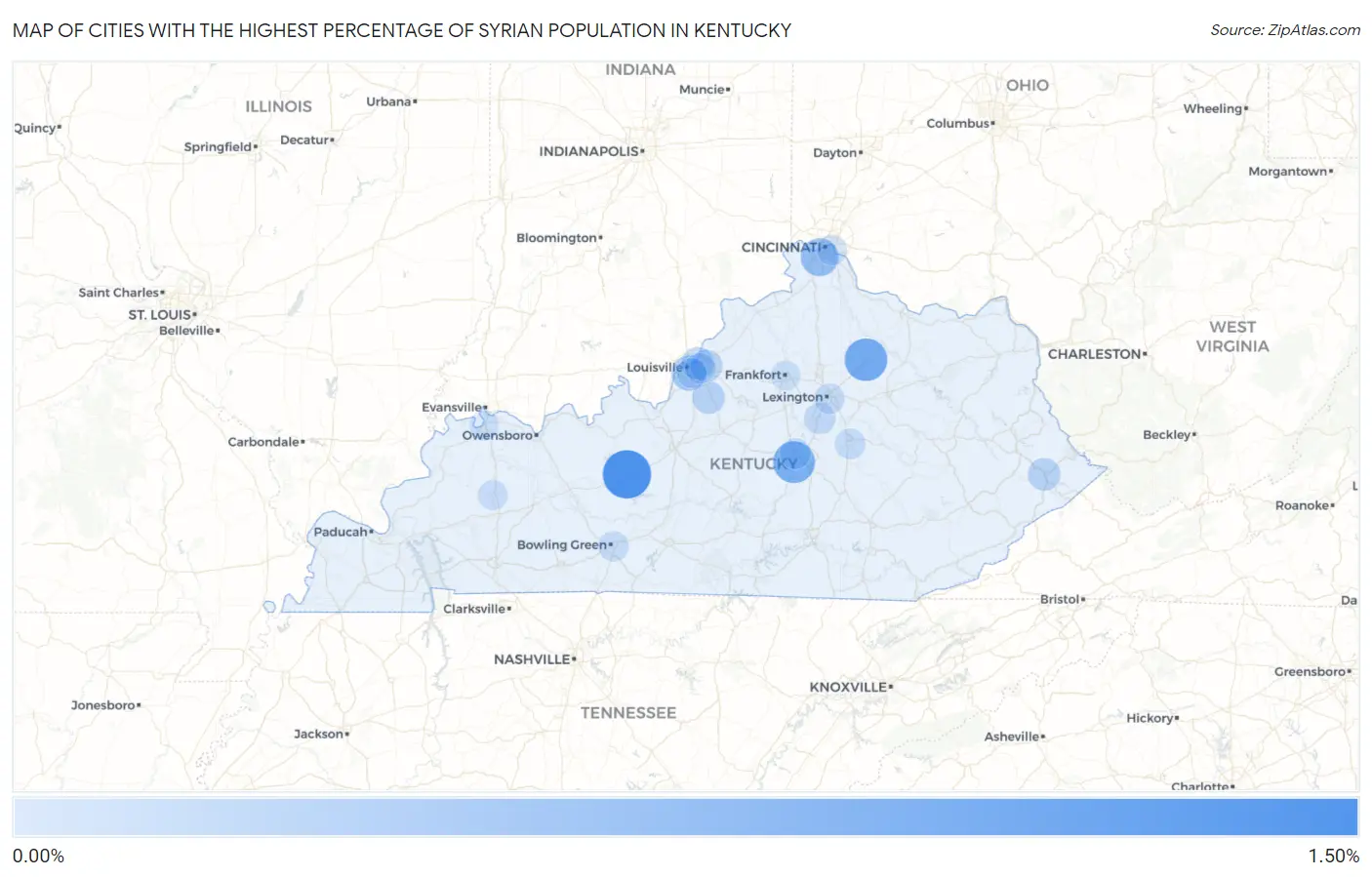Click the bubble near Cincinnati
The height and width of the screenshot is (877, 1372).
pos(820,257)
